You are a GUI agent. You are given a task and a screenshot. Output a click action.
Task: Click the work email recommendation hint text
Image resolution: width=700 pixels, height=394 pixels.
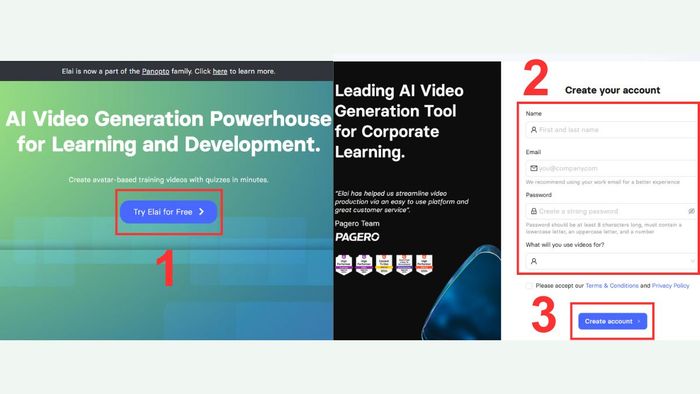point(603,182)
